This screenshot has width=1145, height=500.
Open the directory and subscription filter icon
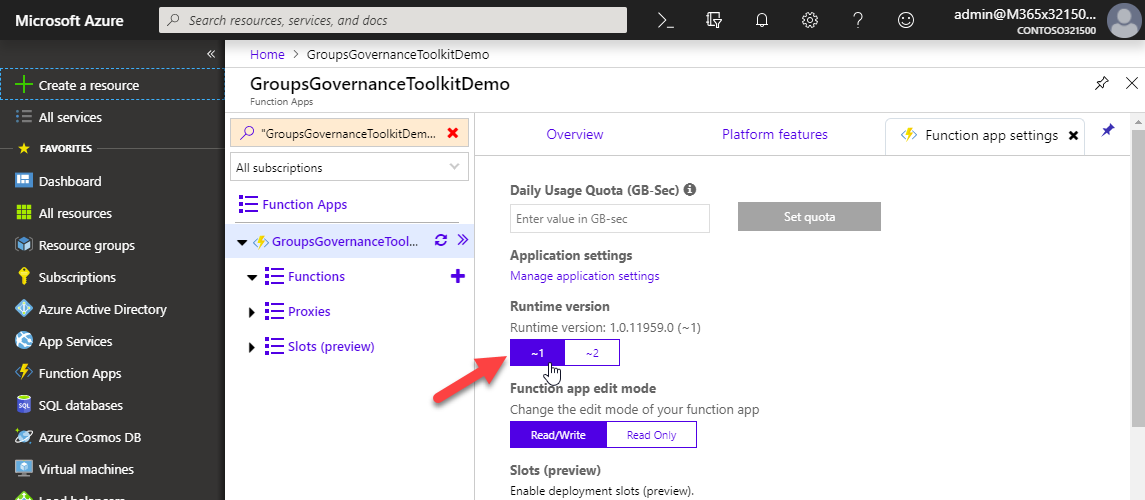(x=713, y=20)
